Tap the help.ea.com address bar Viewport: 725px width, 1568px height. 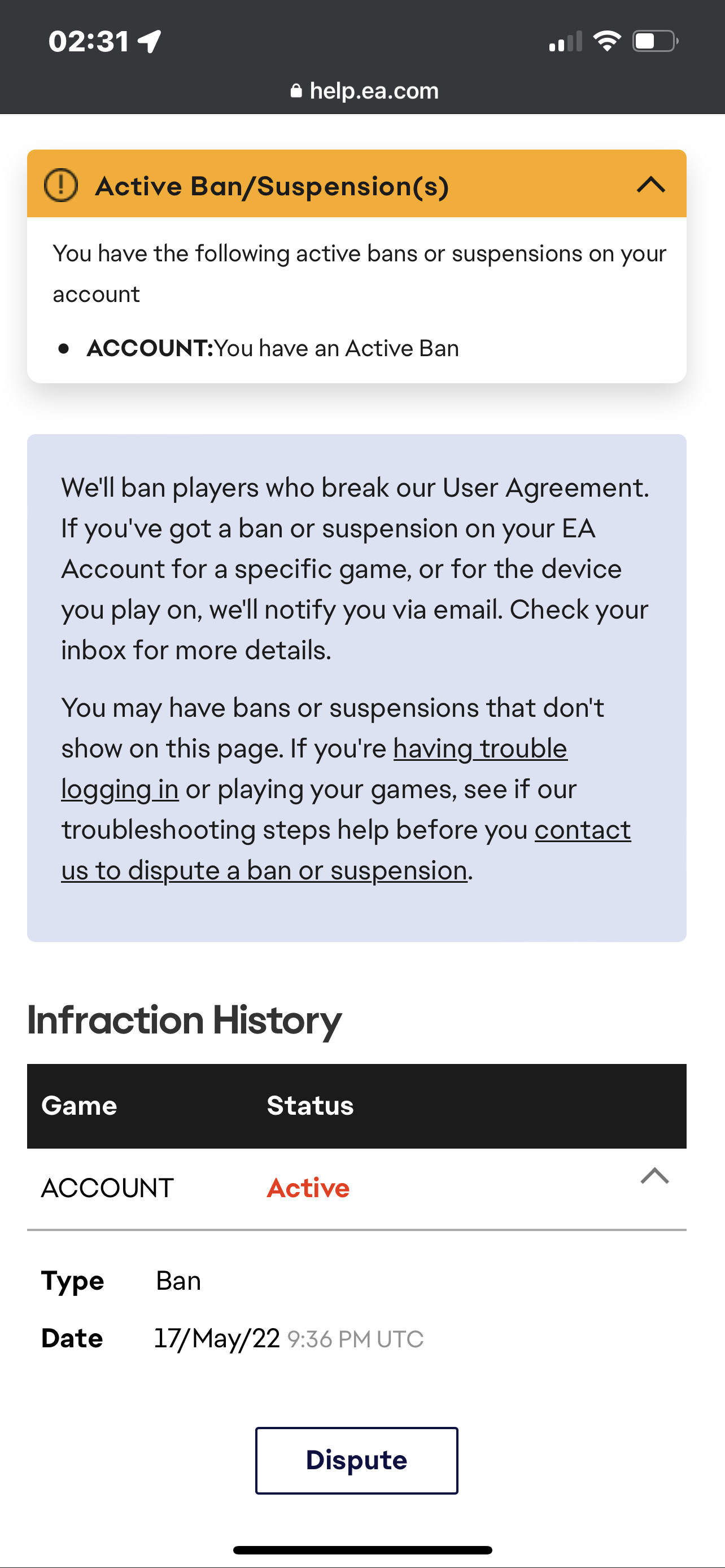(x=365, y=91)
